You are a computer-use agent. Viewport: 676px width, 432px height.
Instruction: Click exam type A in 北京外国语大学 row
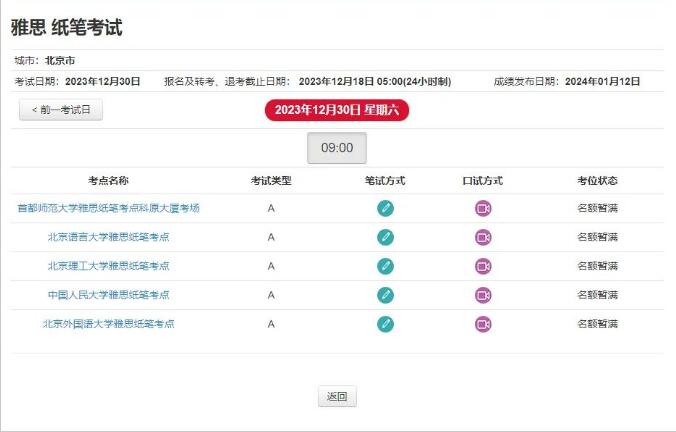click(x=271, y=324)
